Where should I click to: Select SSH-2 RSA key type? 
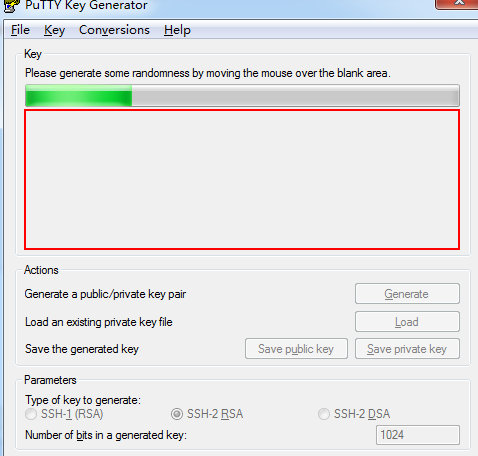tap(177, 414)
